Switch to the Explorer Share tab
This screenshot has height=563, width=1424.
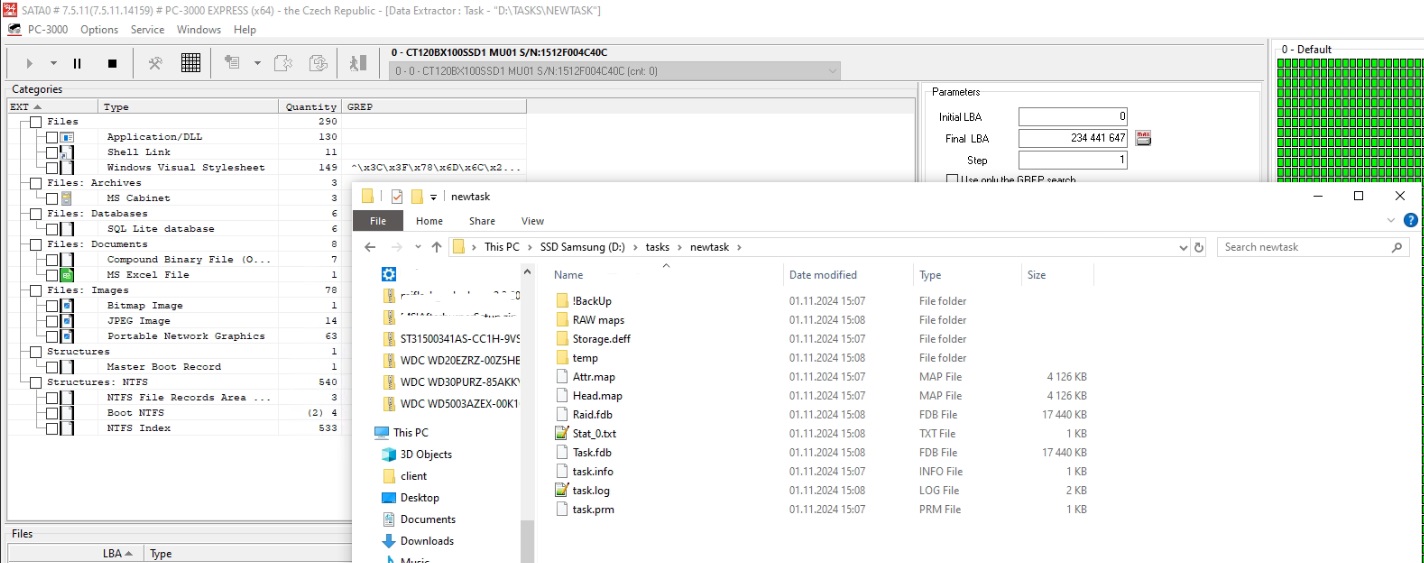(x=482, y=221)
